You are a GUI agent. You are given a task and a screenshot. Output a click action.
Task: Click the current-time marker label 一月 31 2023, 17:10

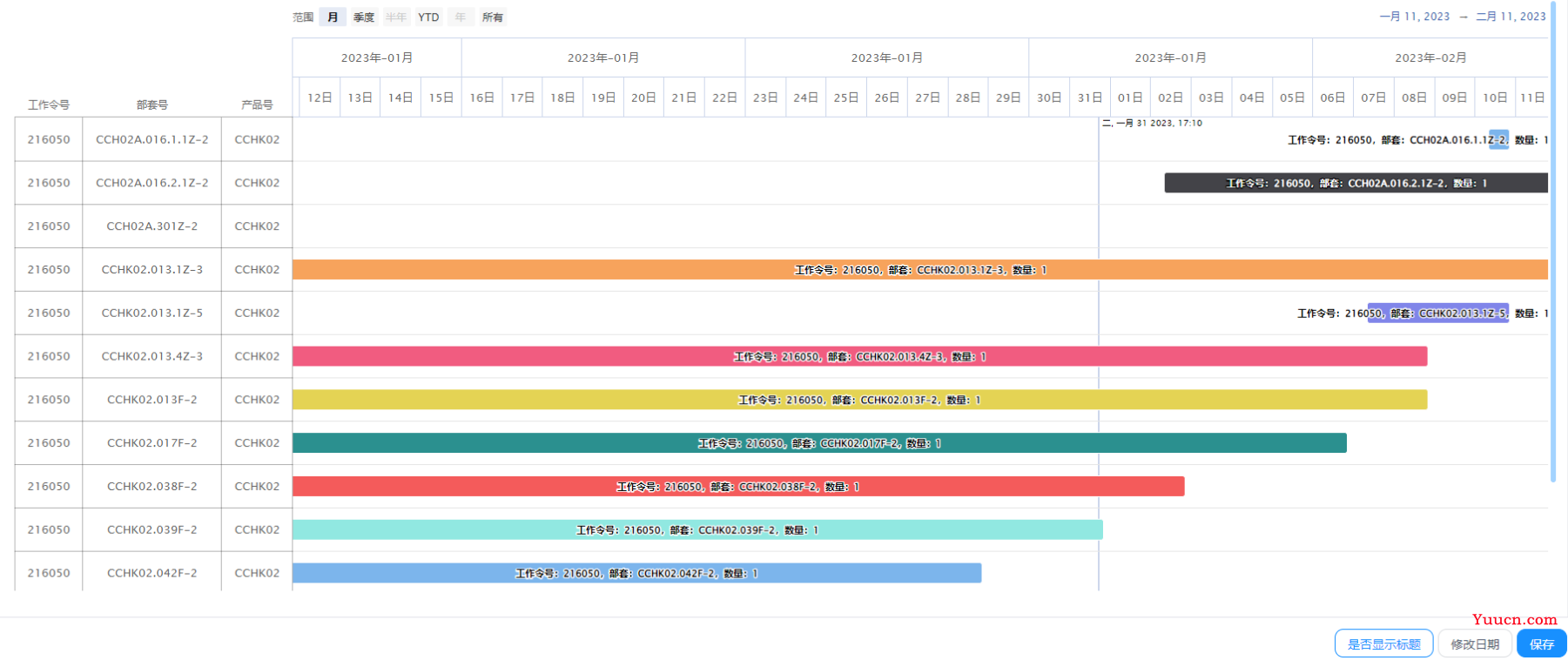[1152, 124]
